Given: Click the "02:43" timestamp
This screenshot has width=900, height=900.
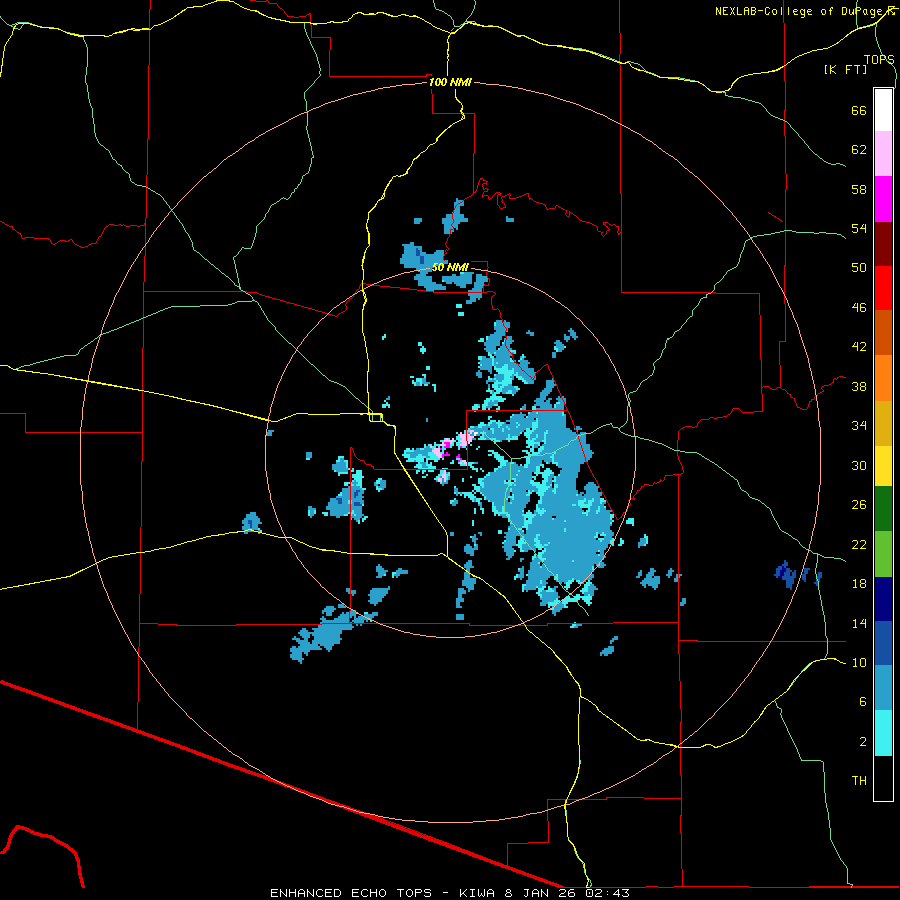Looking at the screenshot, I should pos(608,893).
